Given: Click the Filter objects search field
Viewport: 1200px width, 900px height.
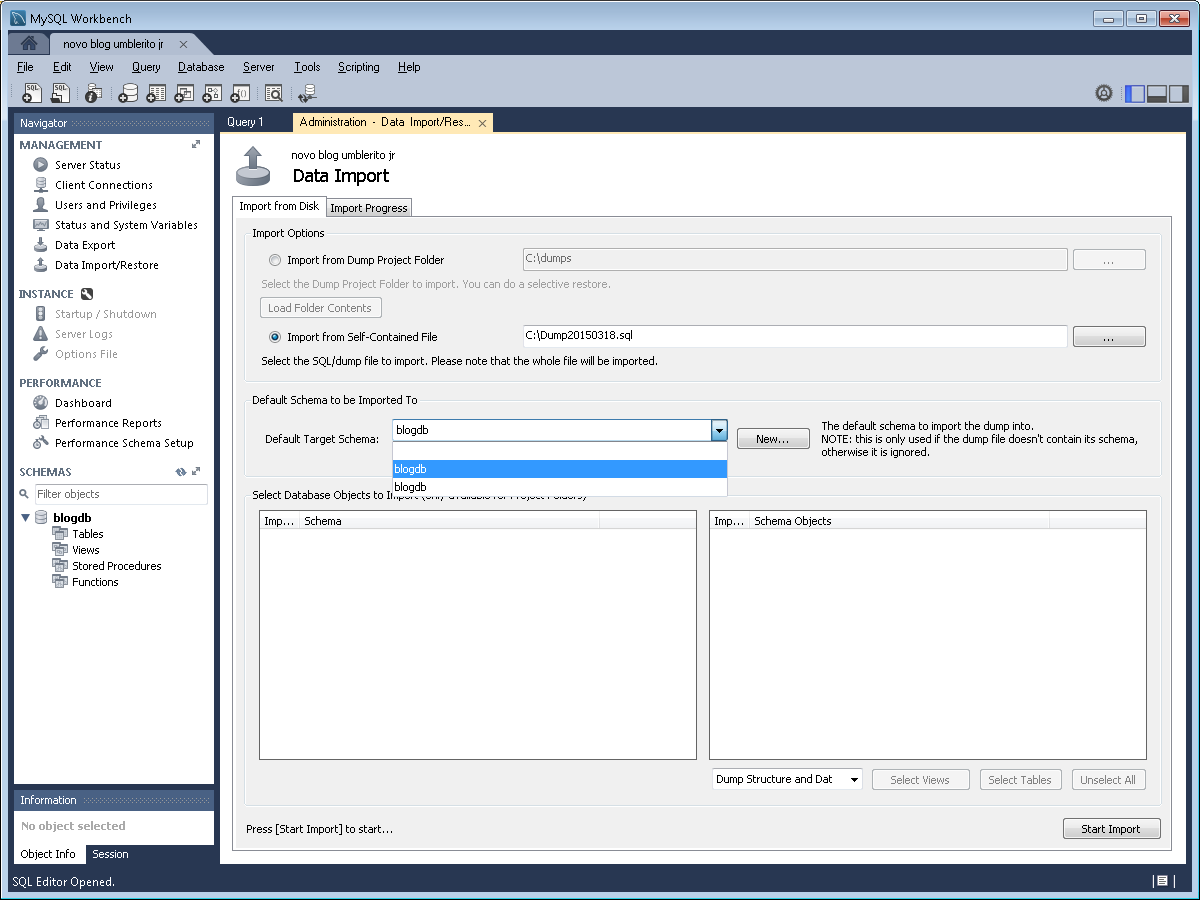Looking at the screenshot, I should (x=120, y=494).
